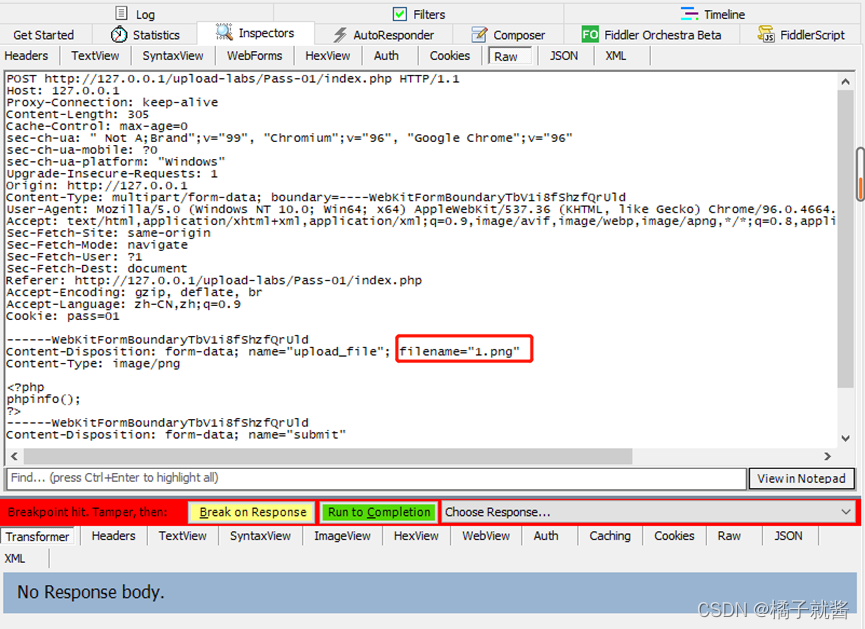Open the Timeline tab label
This screenshot has height=629, width=865.
coord(724,14)
